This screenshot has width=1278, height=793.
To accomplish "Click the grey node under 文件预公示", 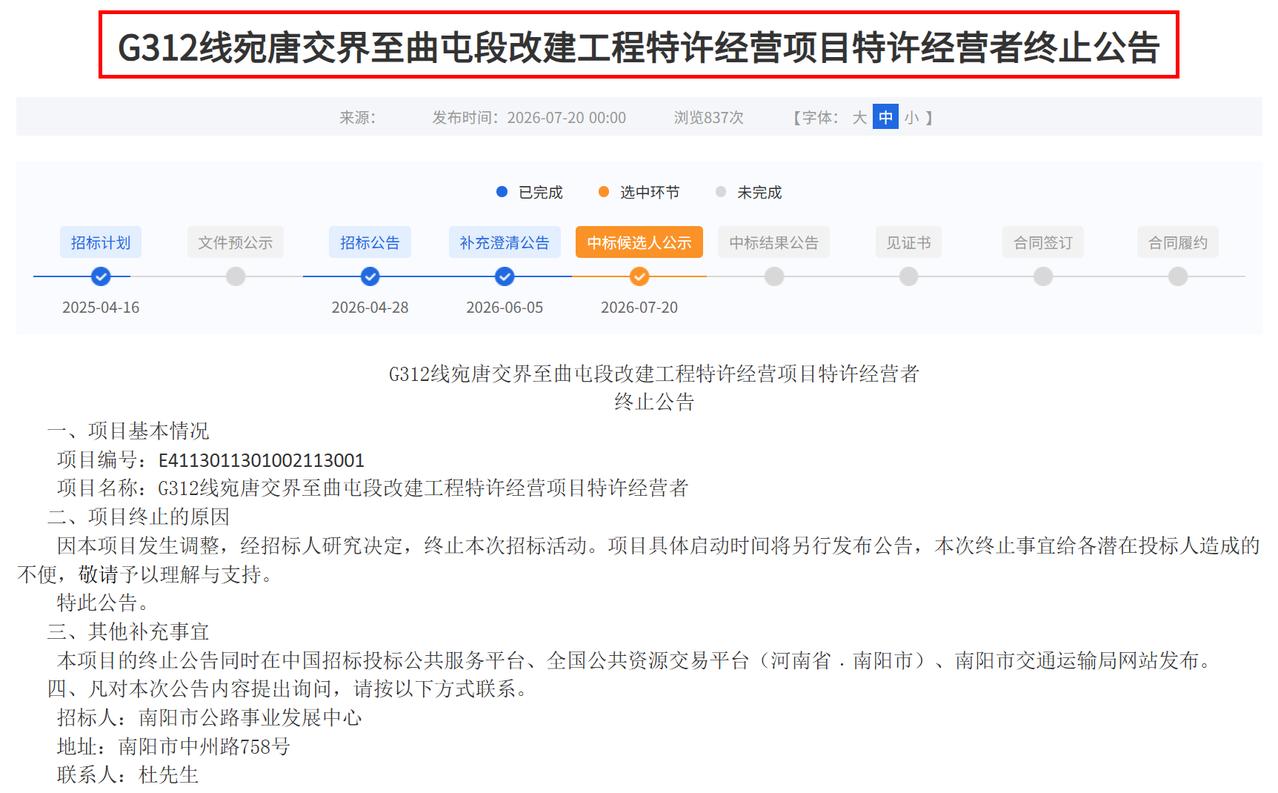I will [235, 276].
